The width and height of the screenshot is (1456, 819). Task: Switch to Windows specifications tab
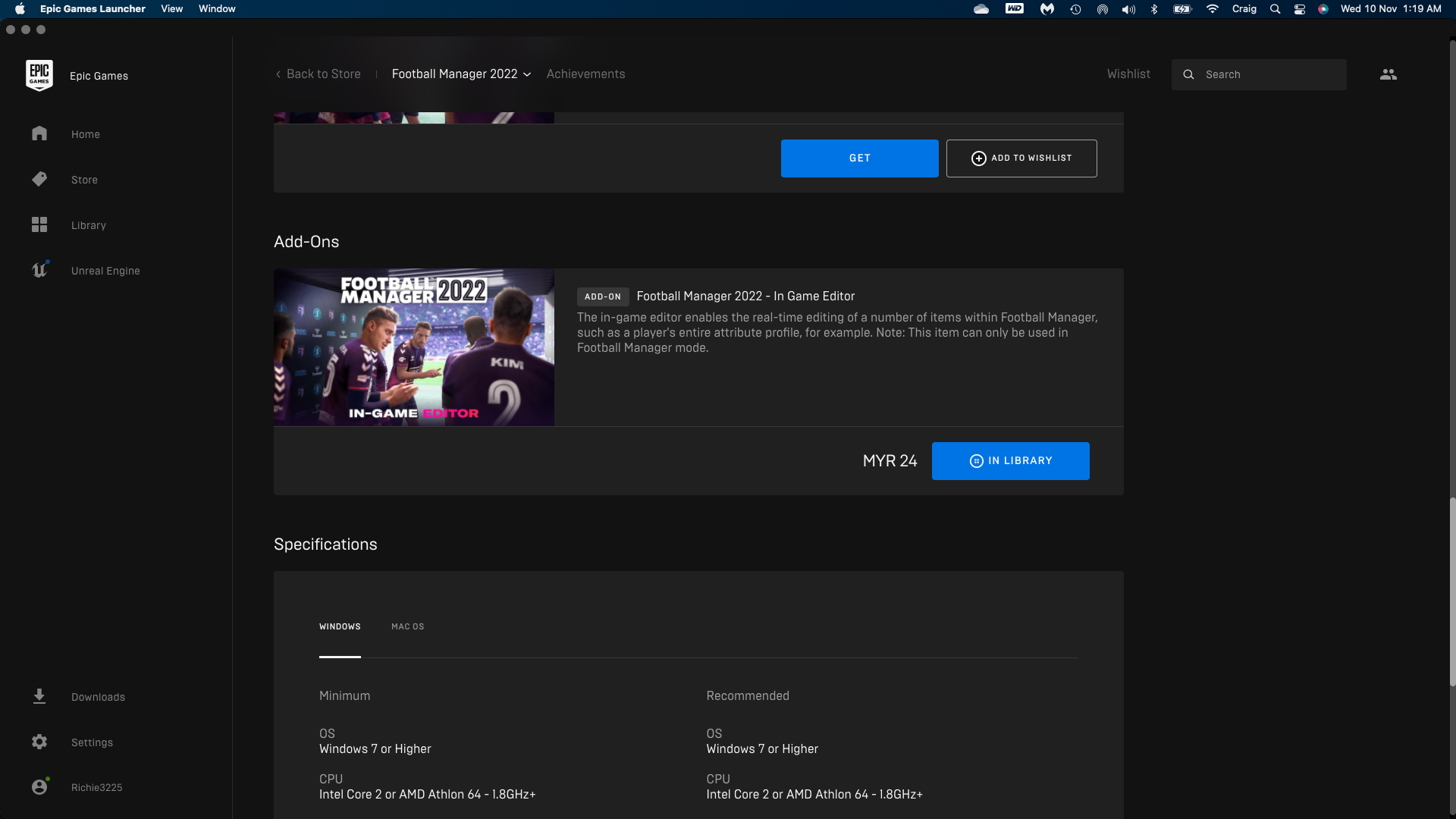pos(340,626)
